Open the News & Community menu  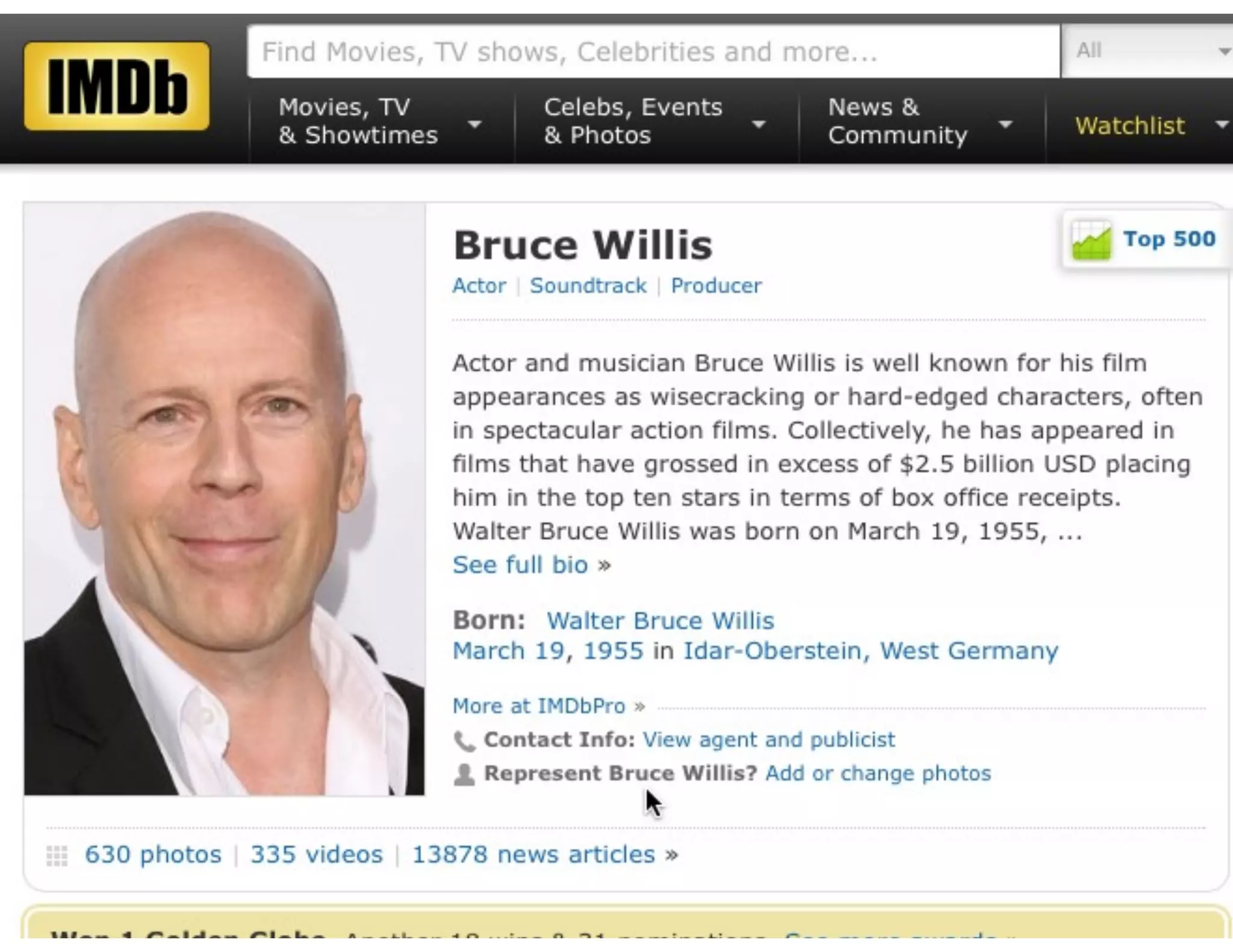[922, 122]
